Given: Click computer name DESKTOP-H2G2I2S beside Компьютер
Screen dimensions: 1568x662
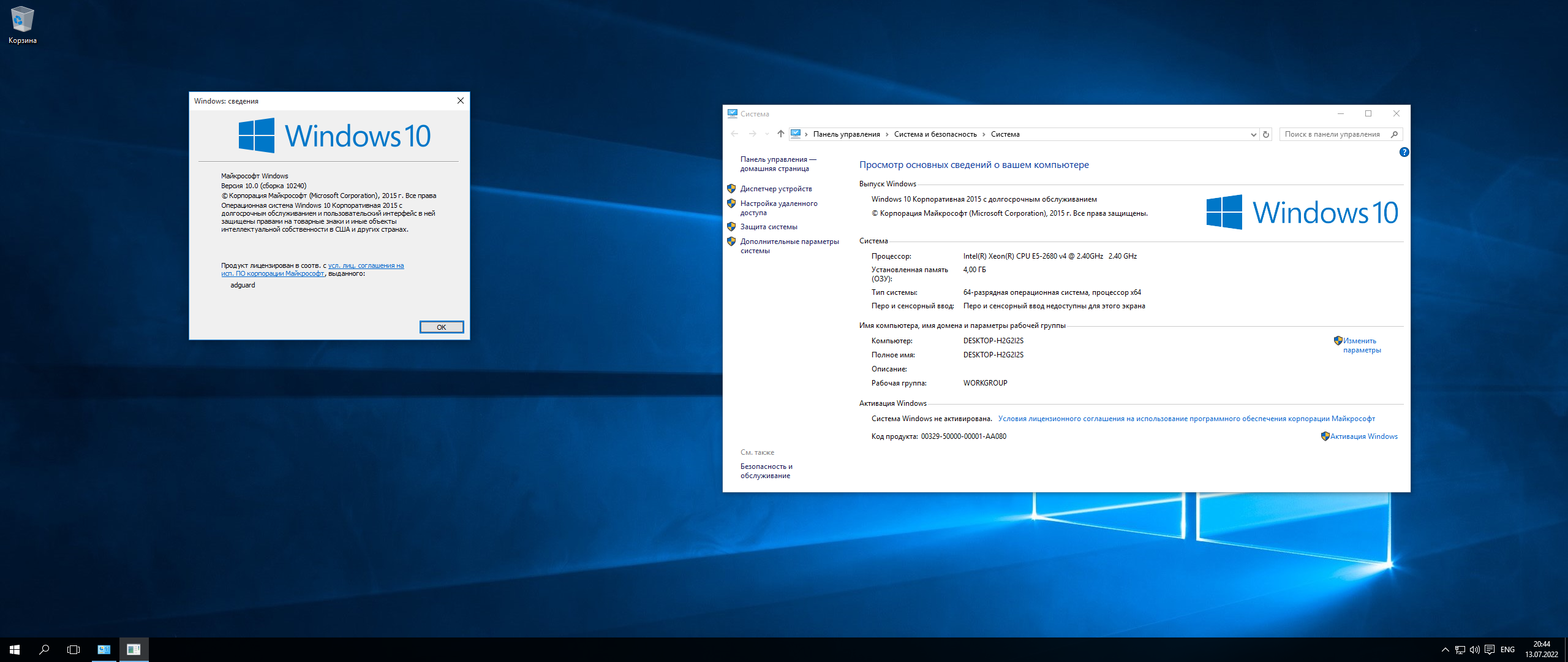Looking at the screenshot, I should [993, 341].
